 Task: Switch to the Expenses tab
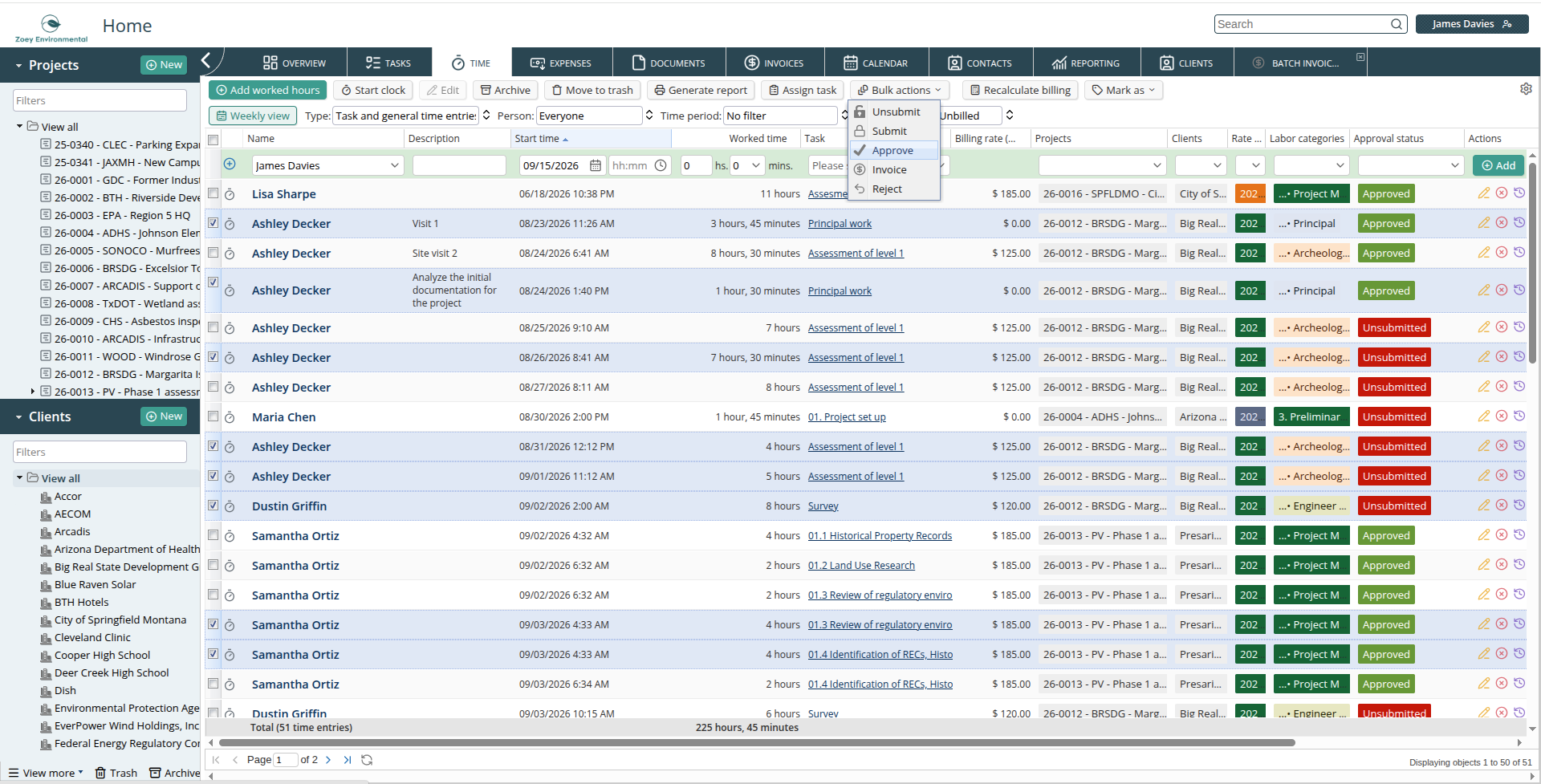[561, 63]
